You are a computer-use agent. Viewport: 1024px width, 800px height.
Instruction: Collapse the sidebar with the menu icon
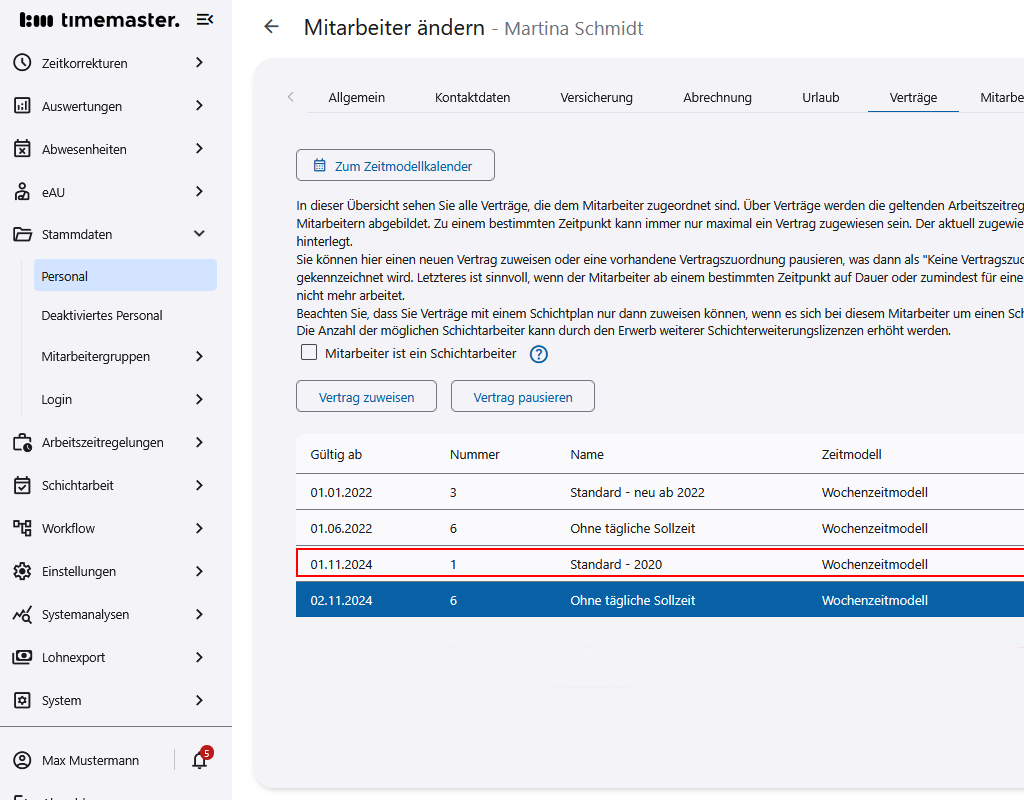coord(204,20)
